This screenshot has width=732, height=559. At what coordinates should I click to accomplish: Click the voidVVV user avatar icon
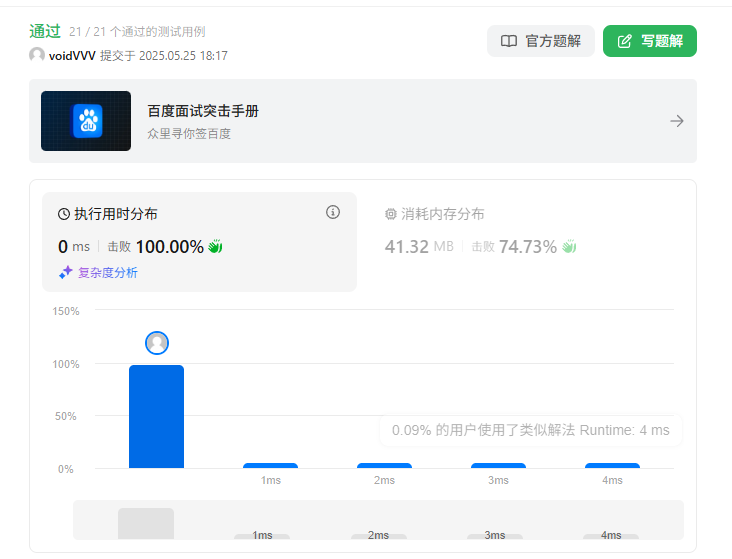click(37, 55)
